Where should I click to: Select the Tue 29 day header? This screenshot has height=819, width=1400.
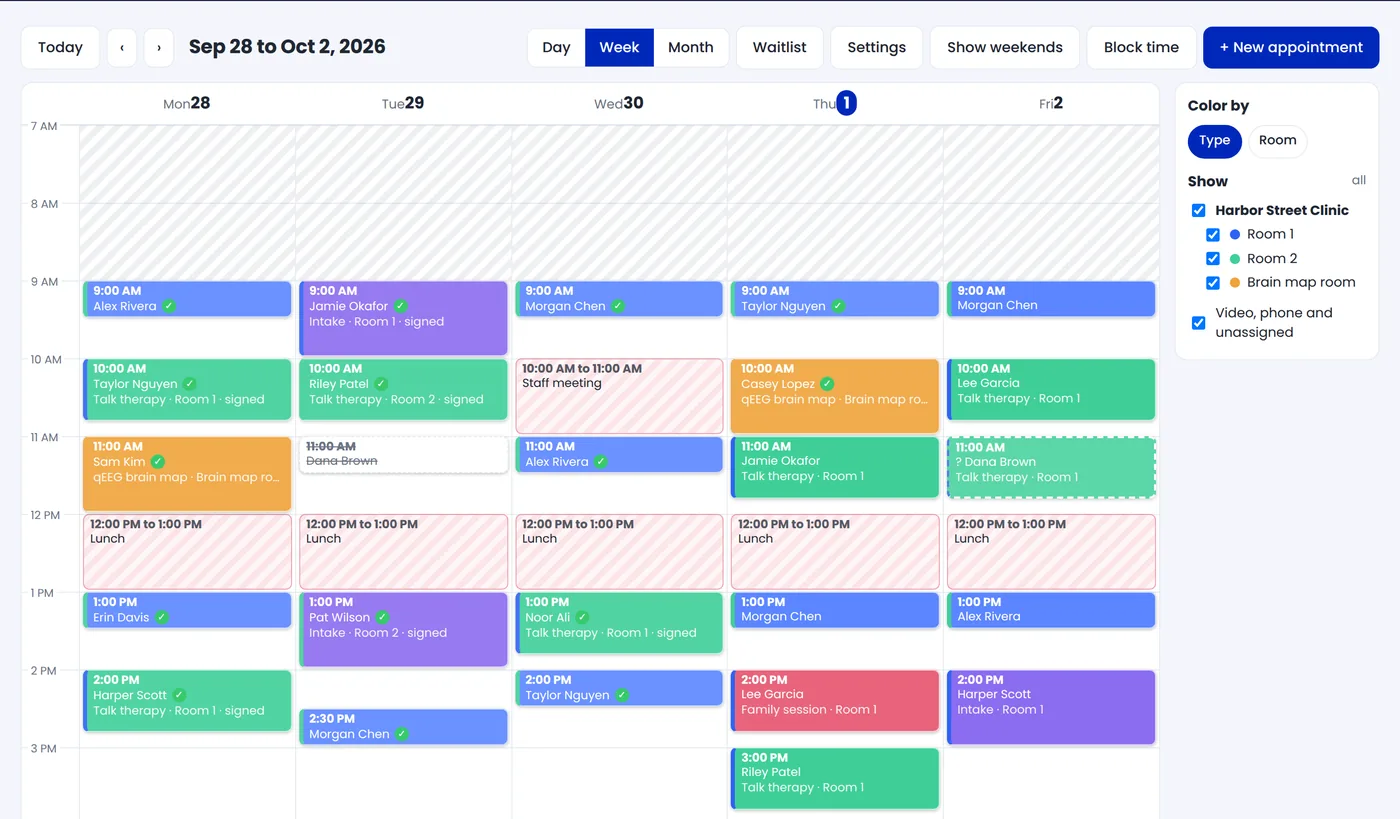(x=403, y=103)
